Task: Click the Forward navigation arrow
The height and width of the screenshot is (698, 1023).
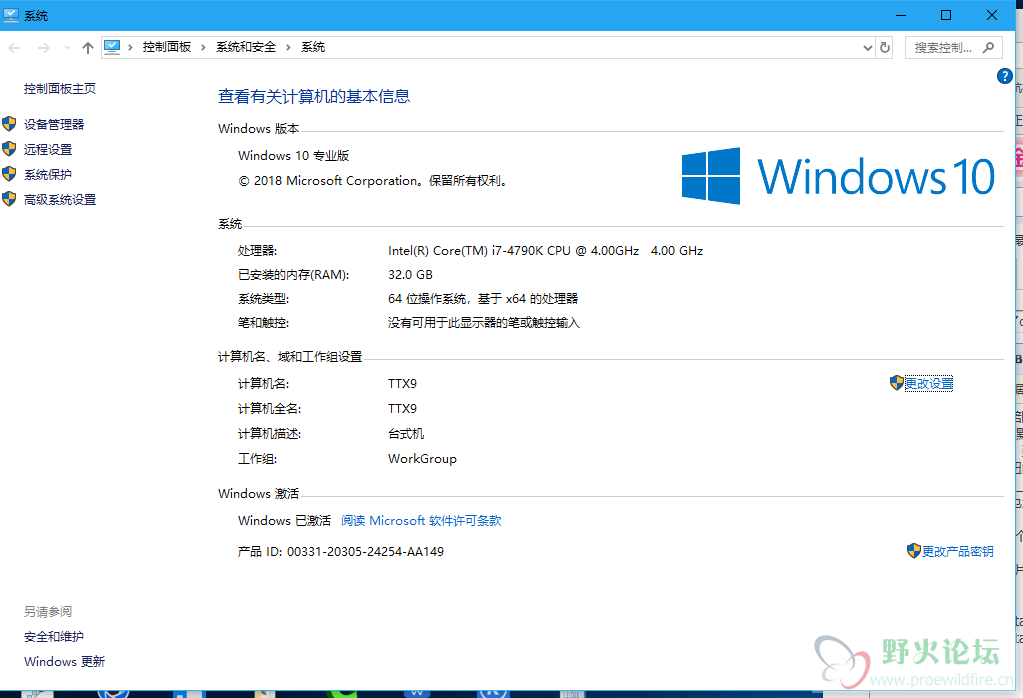Action: click(x=44, y=48)
